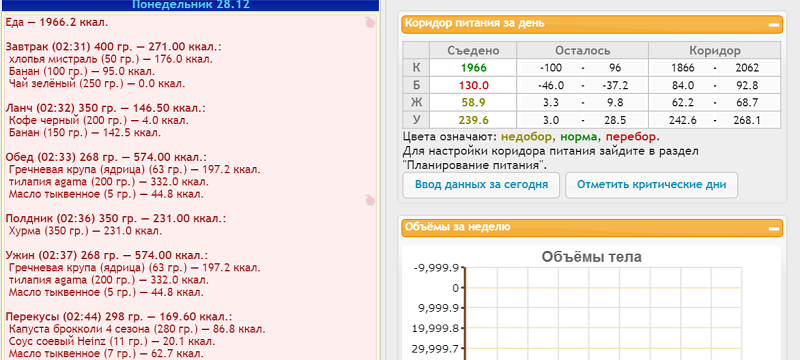Click the 'перебор' legend word
Viewport: 800px width, 360px height.
pos(631,137)
